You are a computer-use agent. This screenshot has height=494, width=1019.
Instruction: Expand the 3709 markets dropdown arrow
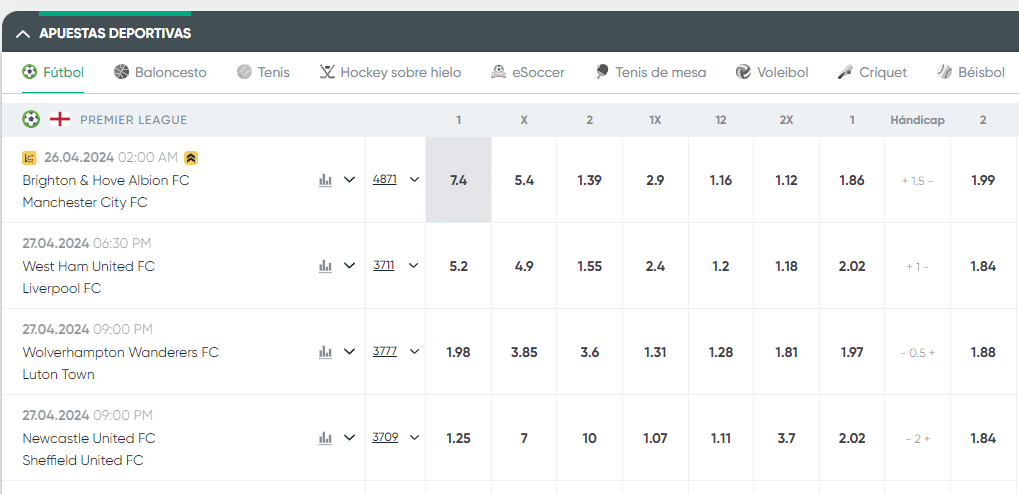(415, 438)
